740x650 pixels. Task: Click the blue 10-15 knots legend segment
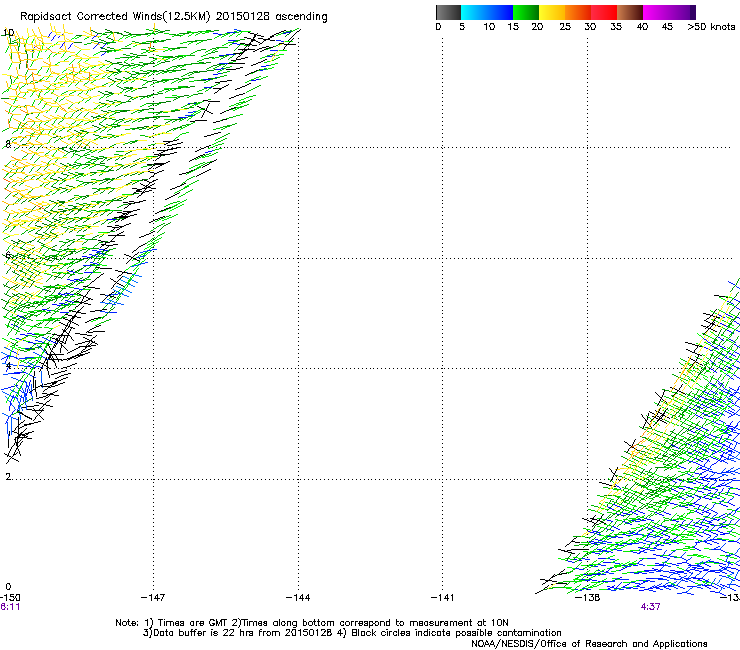tap(500, 12)
